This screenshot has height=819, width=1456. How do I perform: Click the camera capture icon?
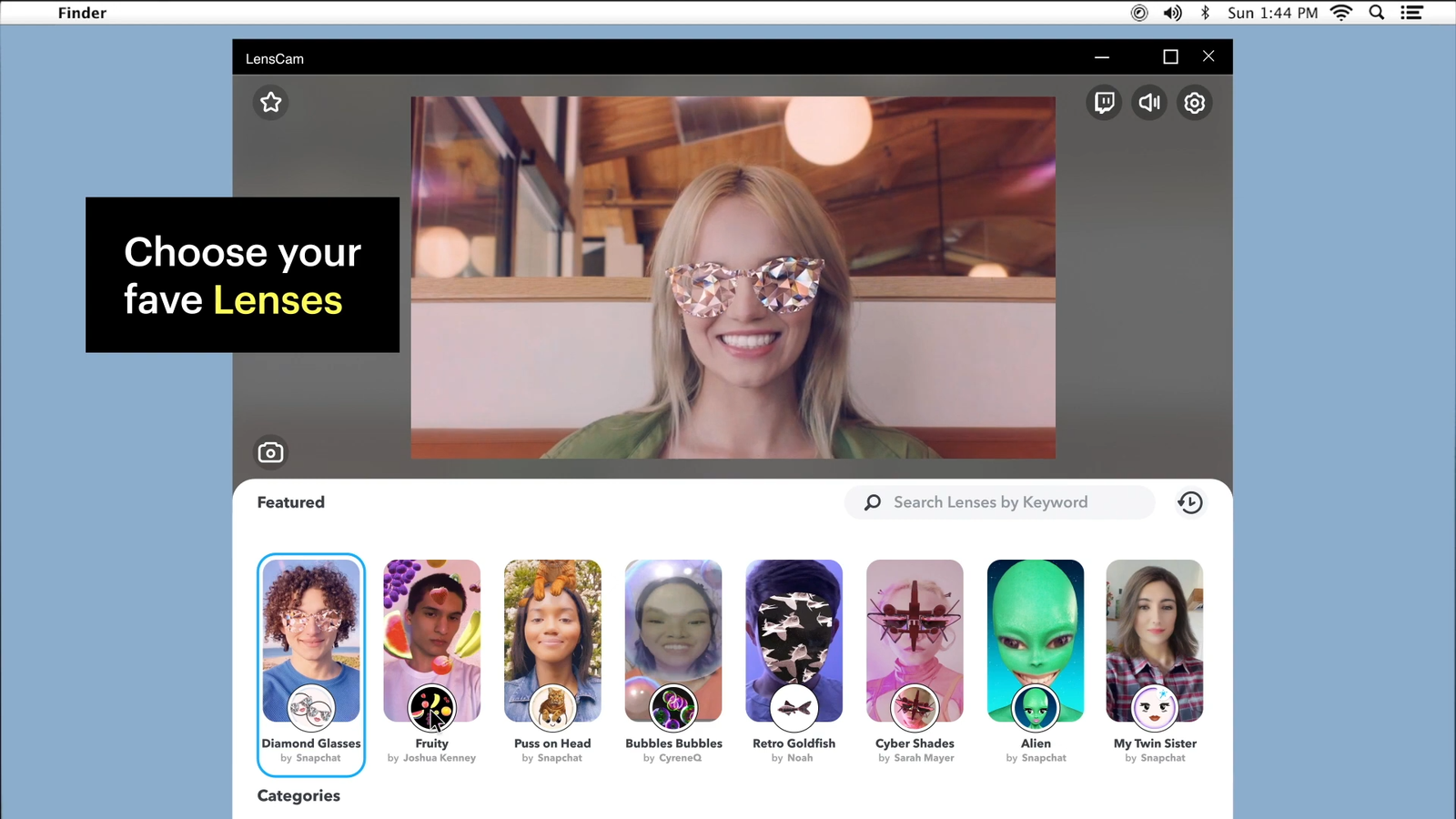coord(270,451)
